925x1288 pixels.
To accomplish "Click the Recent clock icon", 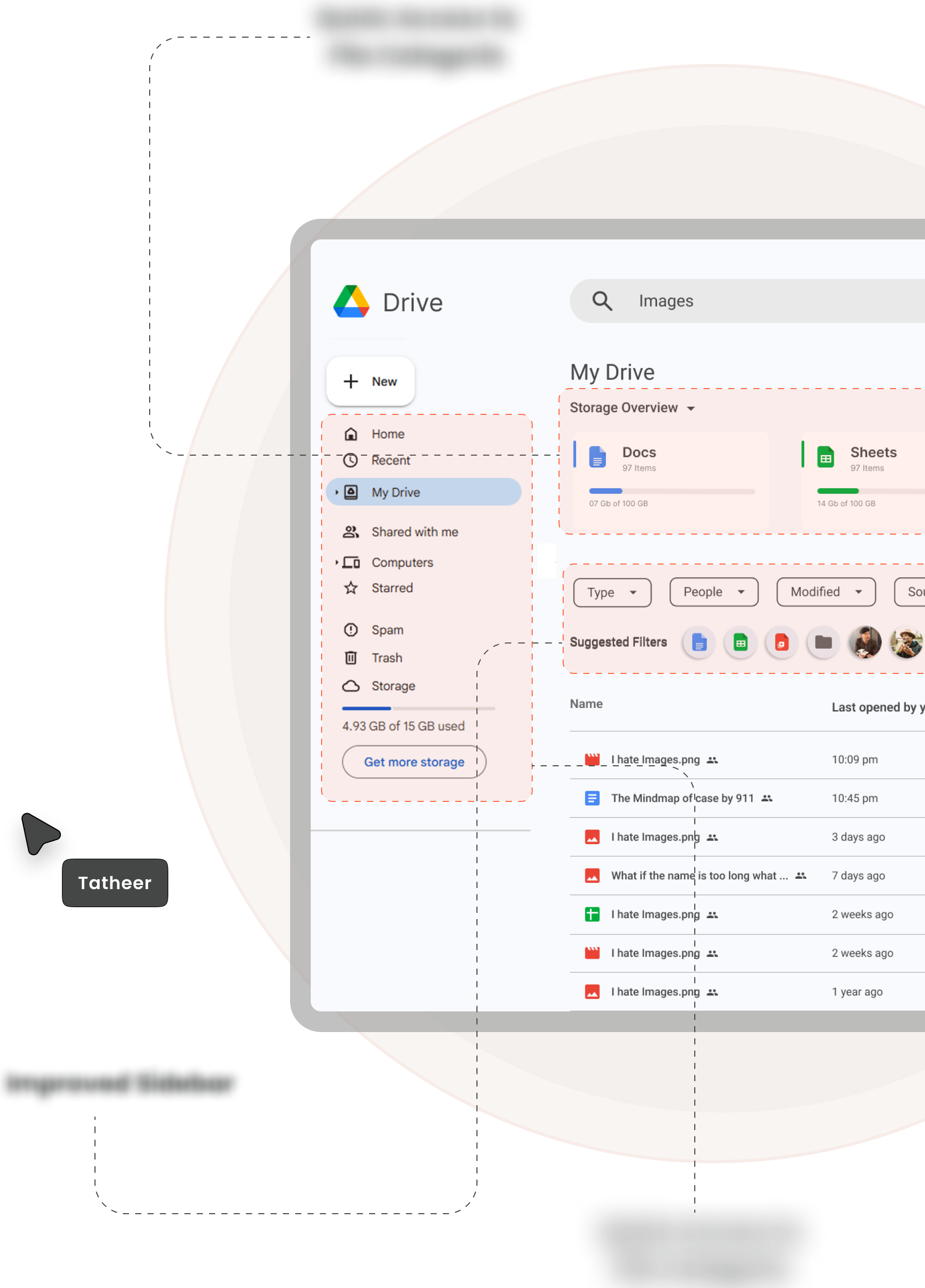I will click(351, 460).
